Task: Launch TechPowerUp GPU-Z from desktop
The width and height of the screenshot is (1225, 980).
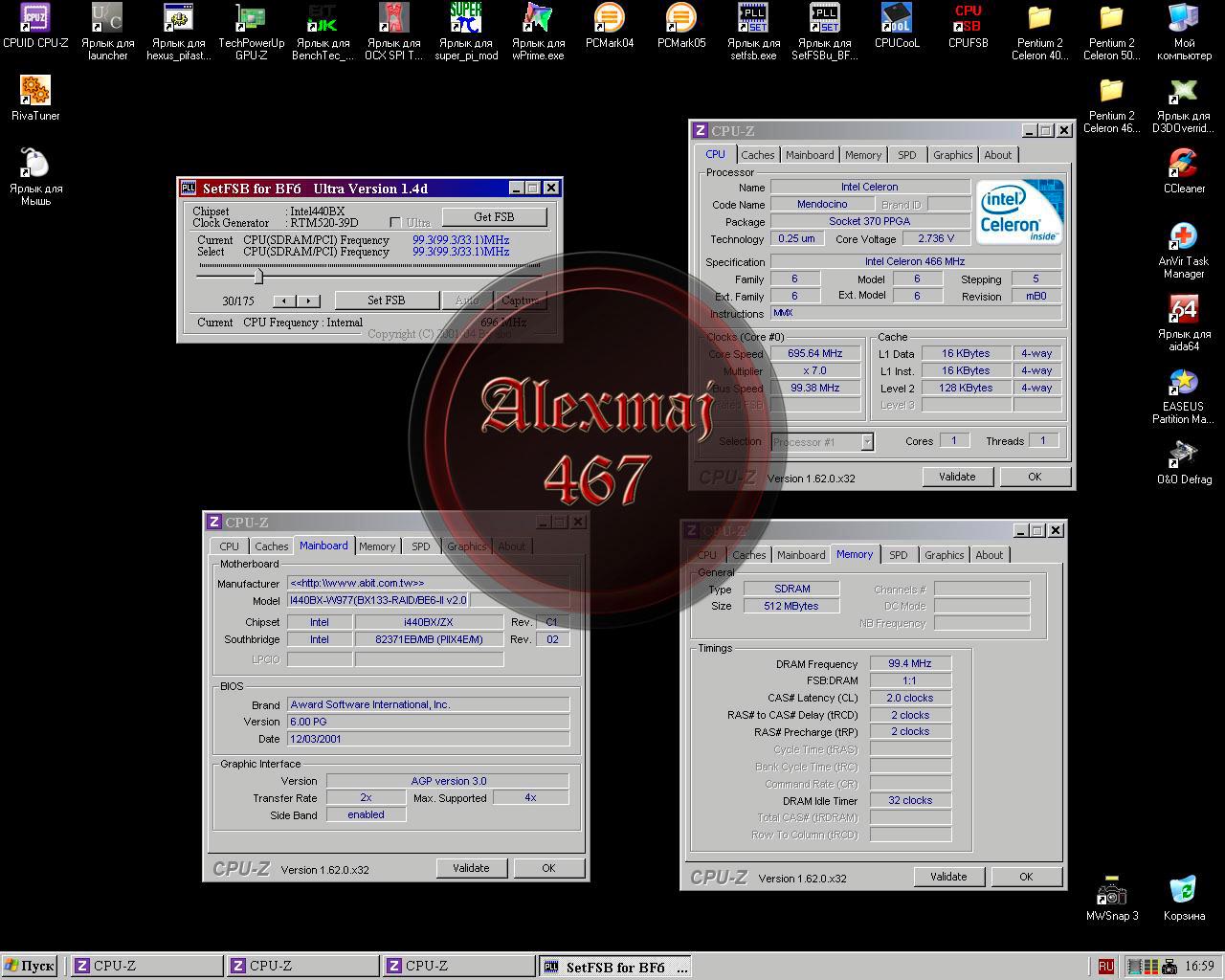Action: 251,17
